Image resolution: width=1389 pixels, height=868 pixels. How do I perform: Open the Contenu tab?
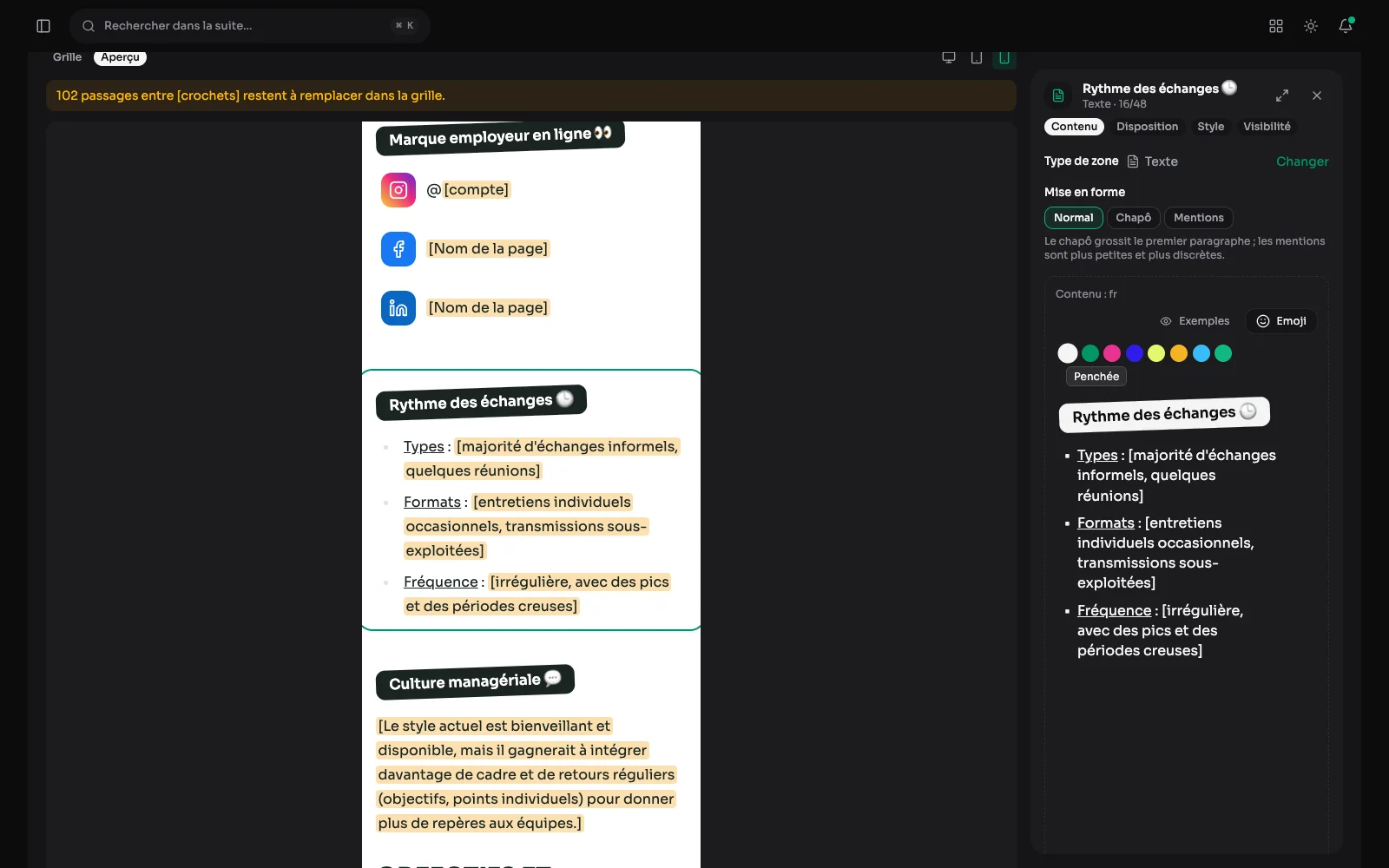(x=1075, y=127)
